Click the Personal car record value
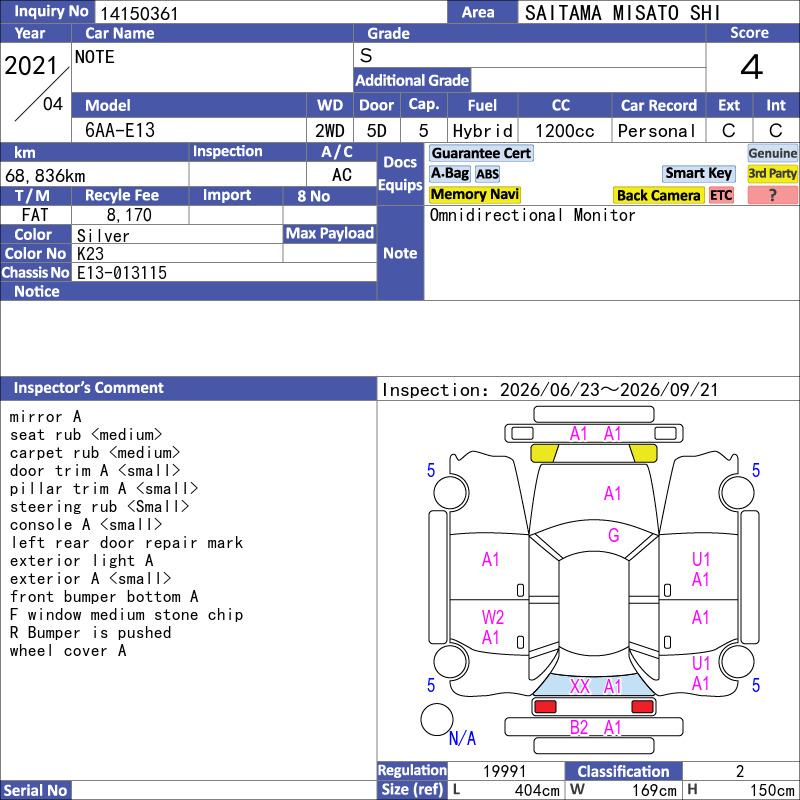This screenshot has width=800, height=800. tap(657, 131)
